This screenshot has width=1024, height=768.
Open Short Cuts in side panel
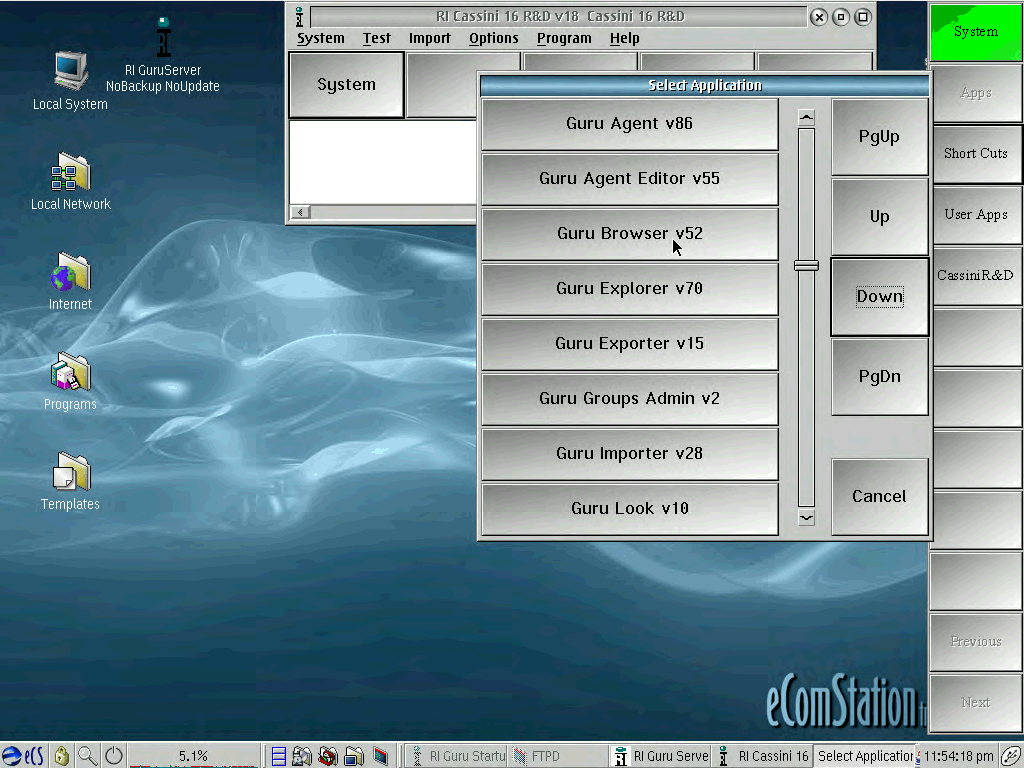click(976, 153)
